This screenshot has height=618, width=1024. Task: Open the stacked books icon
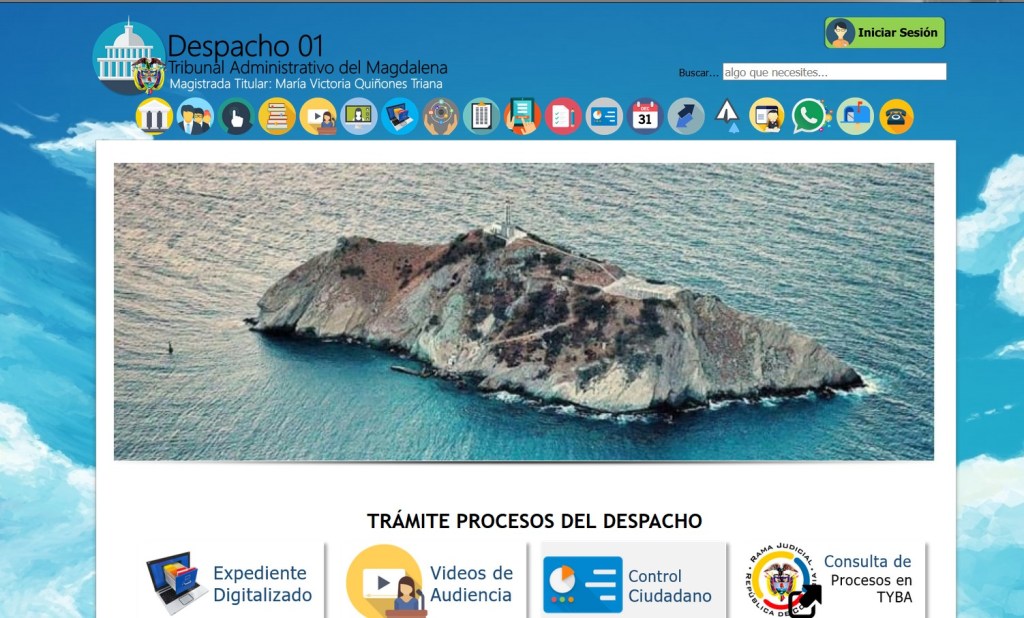point(277,117)
